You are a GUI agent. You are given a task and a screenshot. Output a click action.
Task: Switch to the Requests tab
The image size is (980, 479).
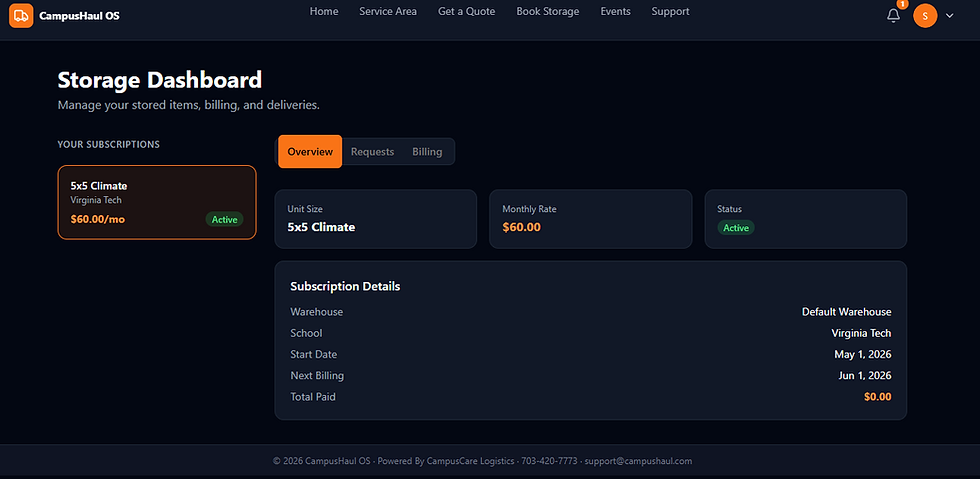(372, 151)
